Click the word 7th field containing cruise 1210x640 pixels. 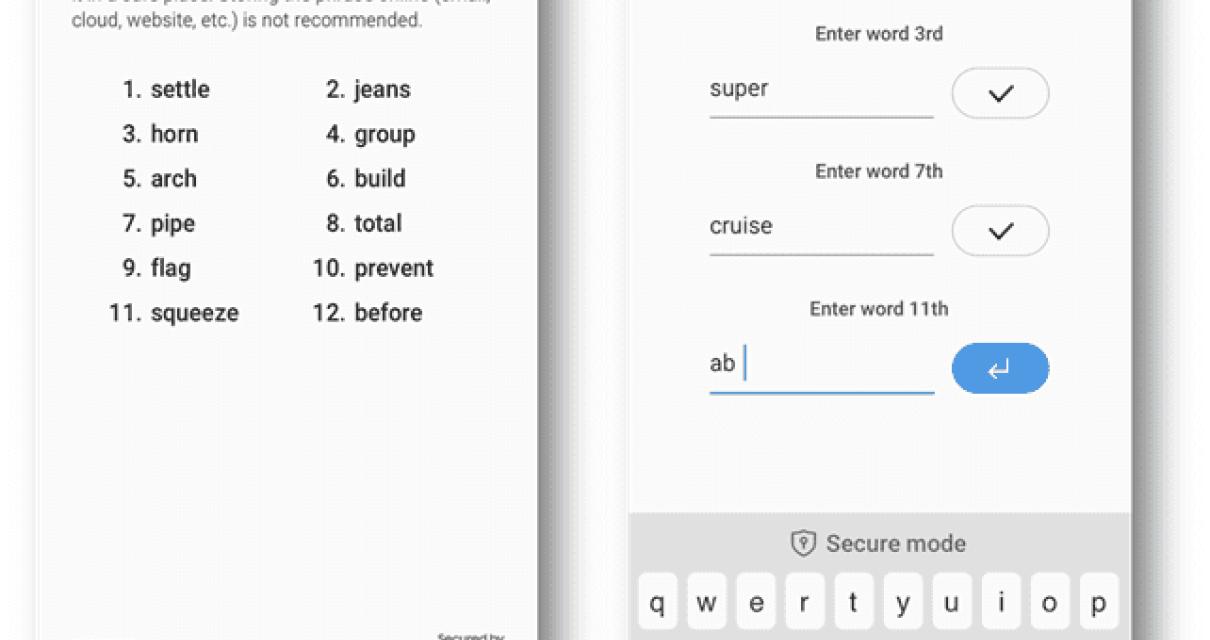pos(820,227)
